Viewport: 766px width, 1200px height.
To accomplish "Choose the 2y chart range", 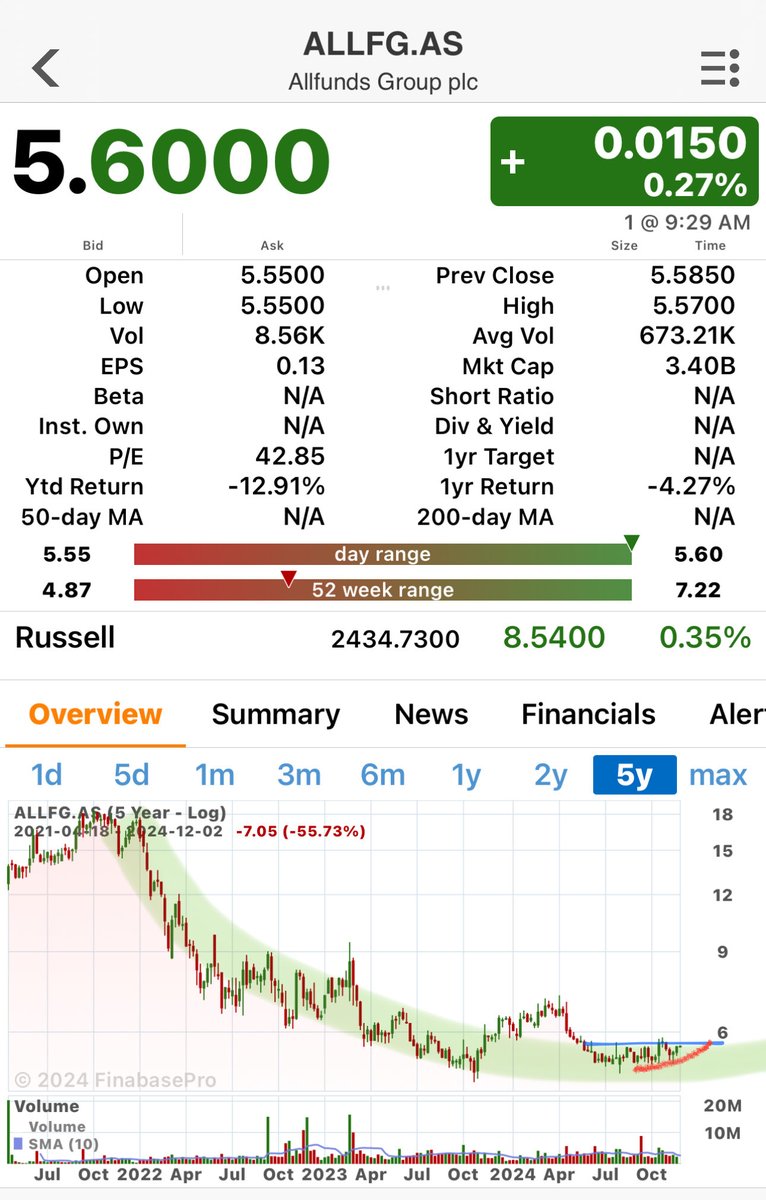I will (550, 775).
